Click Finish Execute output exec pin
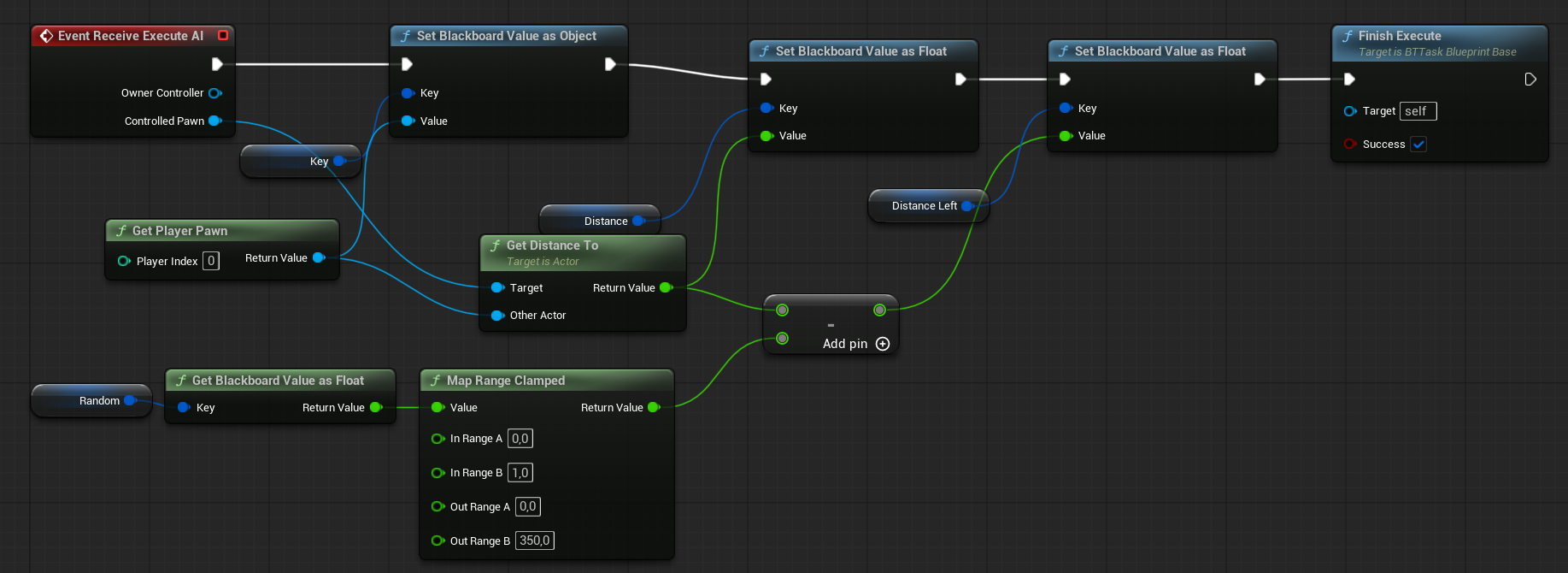Viewport: 1568px width, 573px height. click(x=1530, y=80)
